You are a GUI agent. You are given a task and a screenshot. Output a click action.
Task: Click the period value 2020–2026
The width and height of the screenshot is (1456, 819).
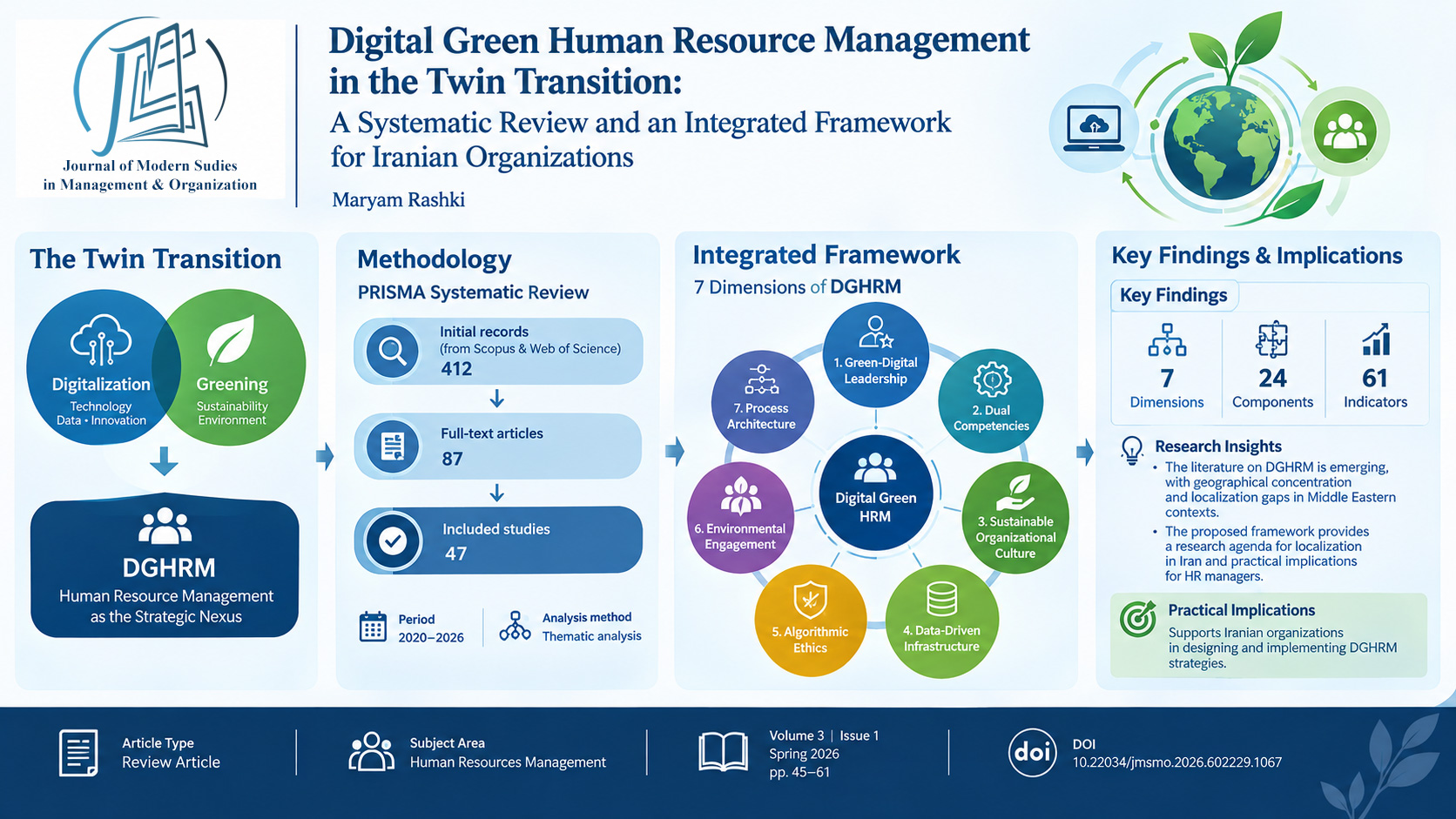[431, 638]
